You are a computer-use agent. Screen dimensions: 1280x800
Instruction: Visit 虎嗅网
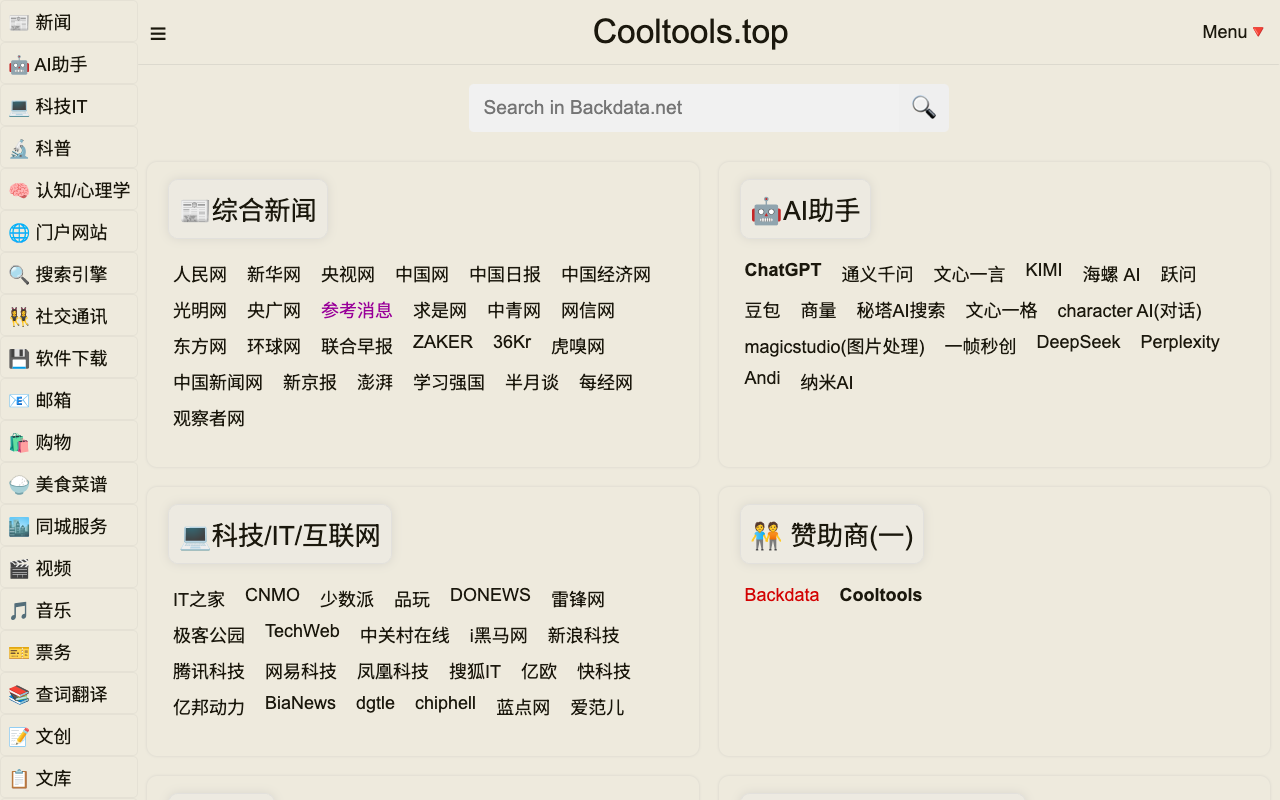coord(578,346)
